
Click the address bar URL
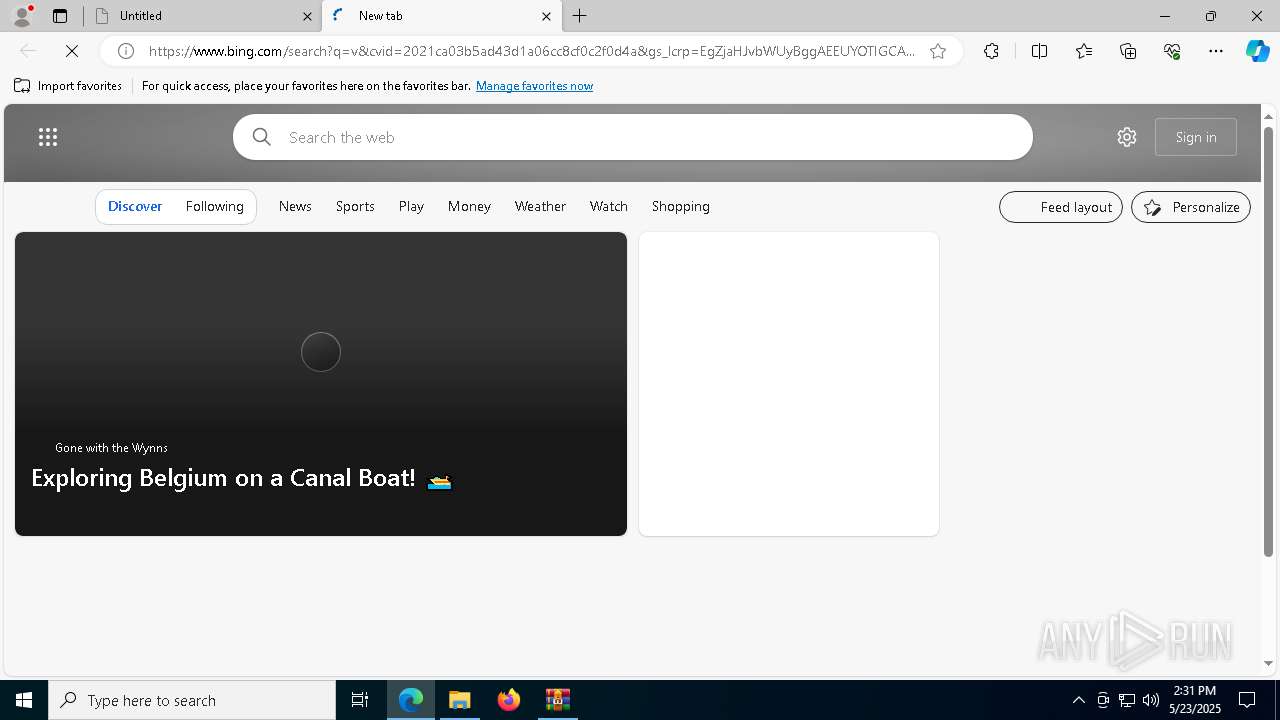pyautogui.click(x=531, y=51)
